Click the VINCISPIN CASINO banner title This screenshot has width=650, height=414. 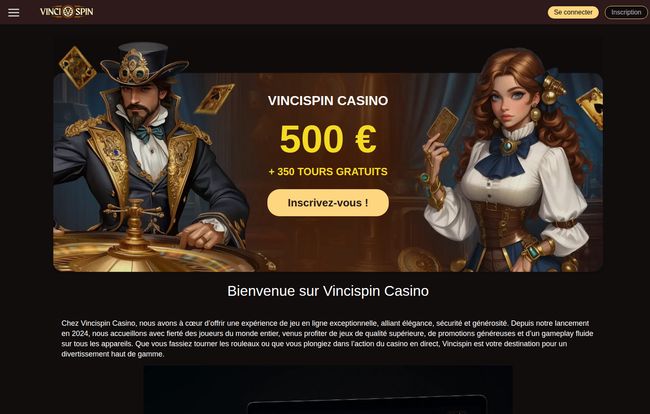pyautogui.click(x=328, y=101)
